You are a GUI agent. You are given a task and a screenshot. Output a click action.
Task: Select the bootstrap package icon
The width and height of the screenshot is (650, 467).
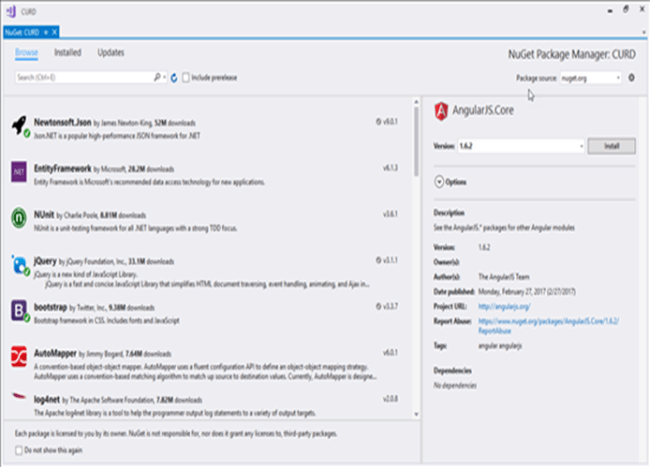[x=19, y=311]
